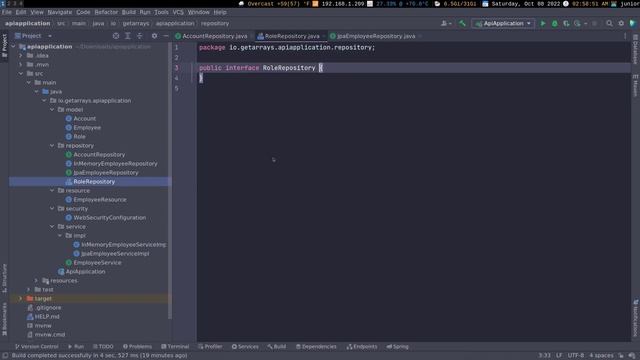Click the date calendar in system bar
640x360 pixels.
click(x=521, y=4)
